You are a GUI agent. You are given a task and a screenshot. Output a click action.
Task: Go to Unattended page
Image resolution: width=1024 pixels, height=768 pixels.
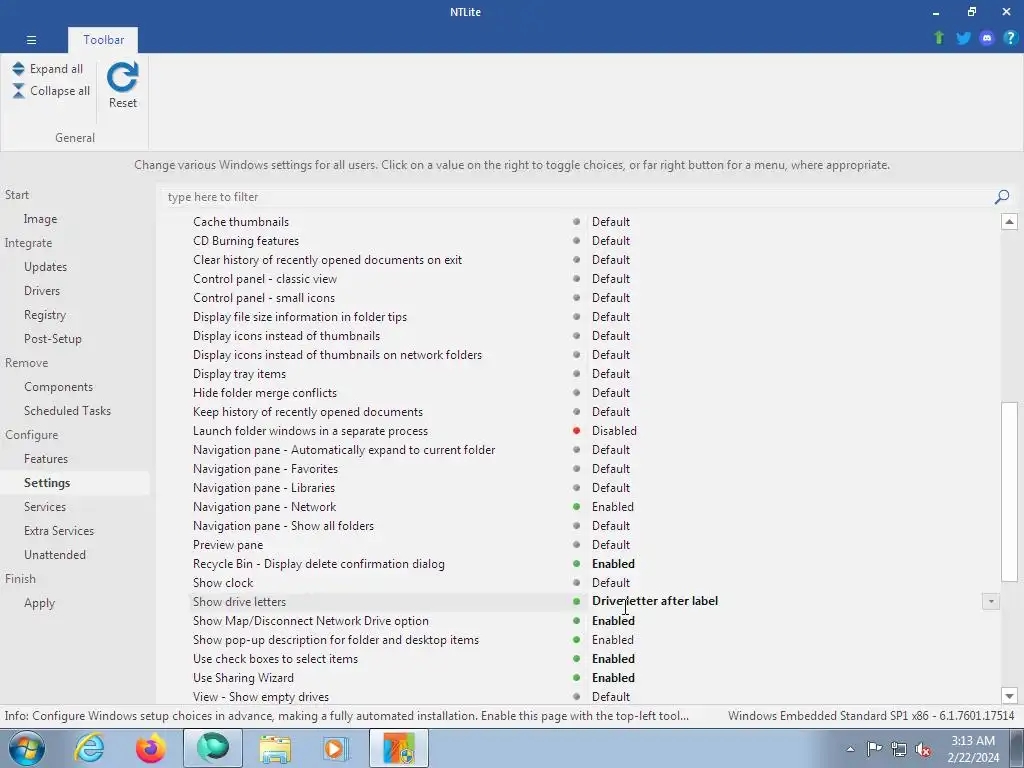[55, 554]
